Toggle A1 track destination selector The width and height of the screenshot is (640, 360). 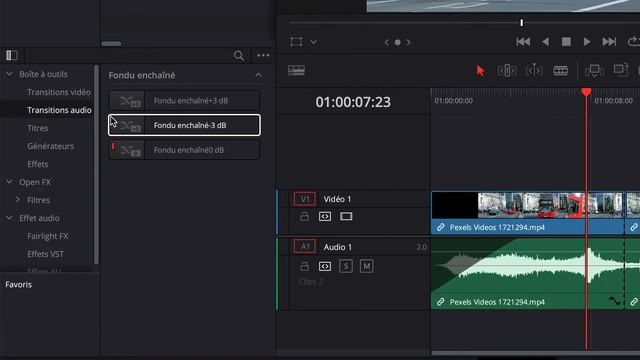(x=304, y=247)
